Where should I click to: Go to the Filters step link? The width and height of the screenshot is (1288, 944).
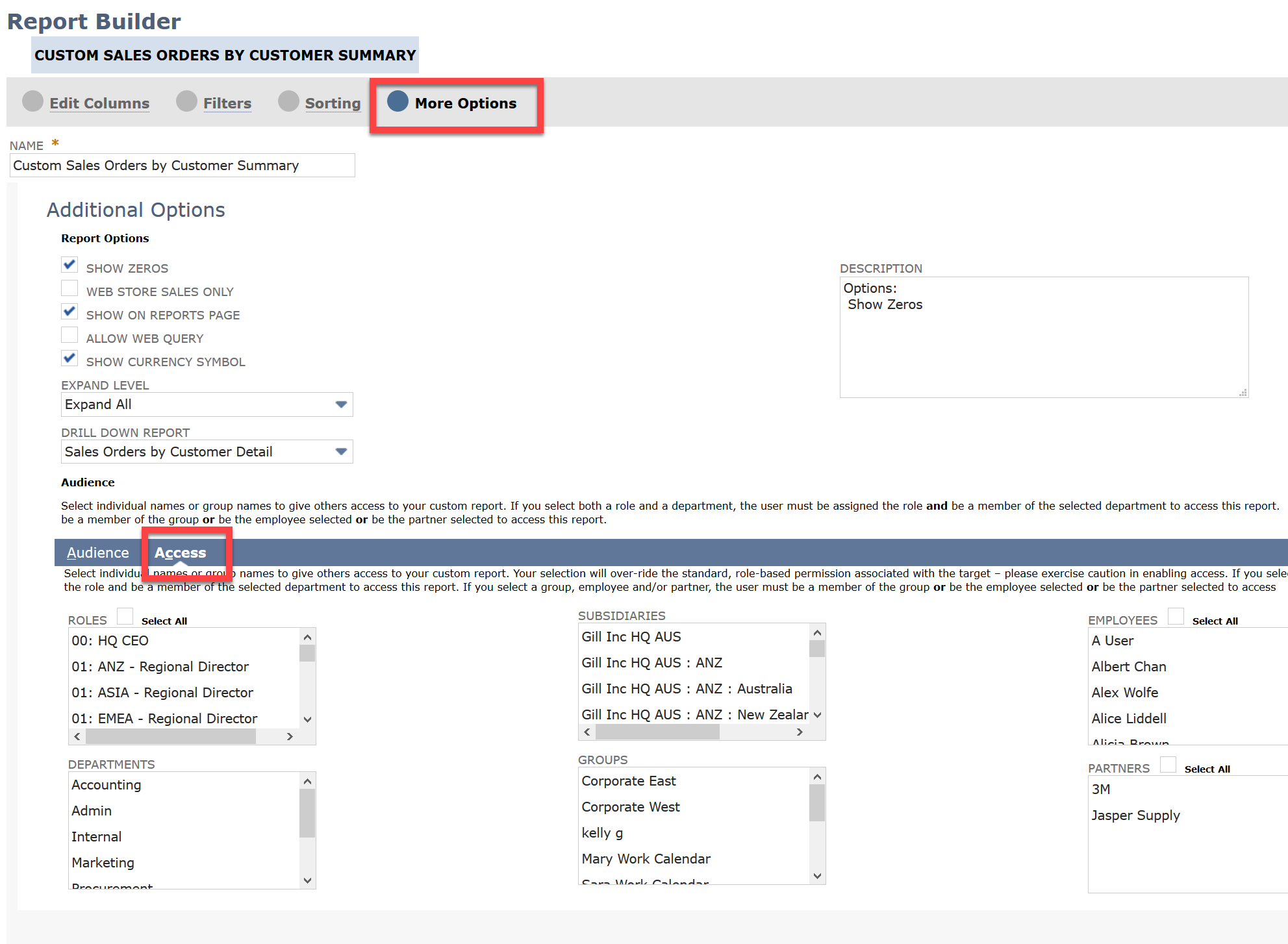227,103
